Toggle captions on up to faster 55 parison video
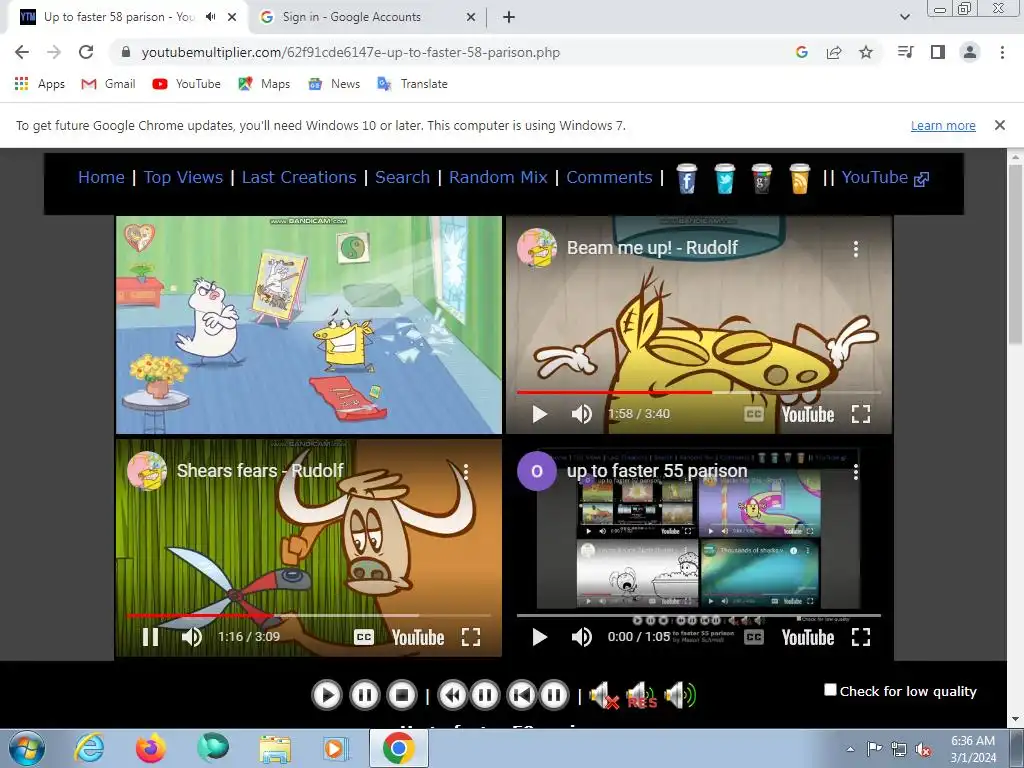Image resolution: width=1024 pixels, height=768 pixels. [x=754, y=637]
